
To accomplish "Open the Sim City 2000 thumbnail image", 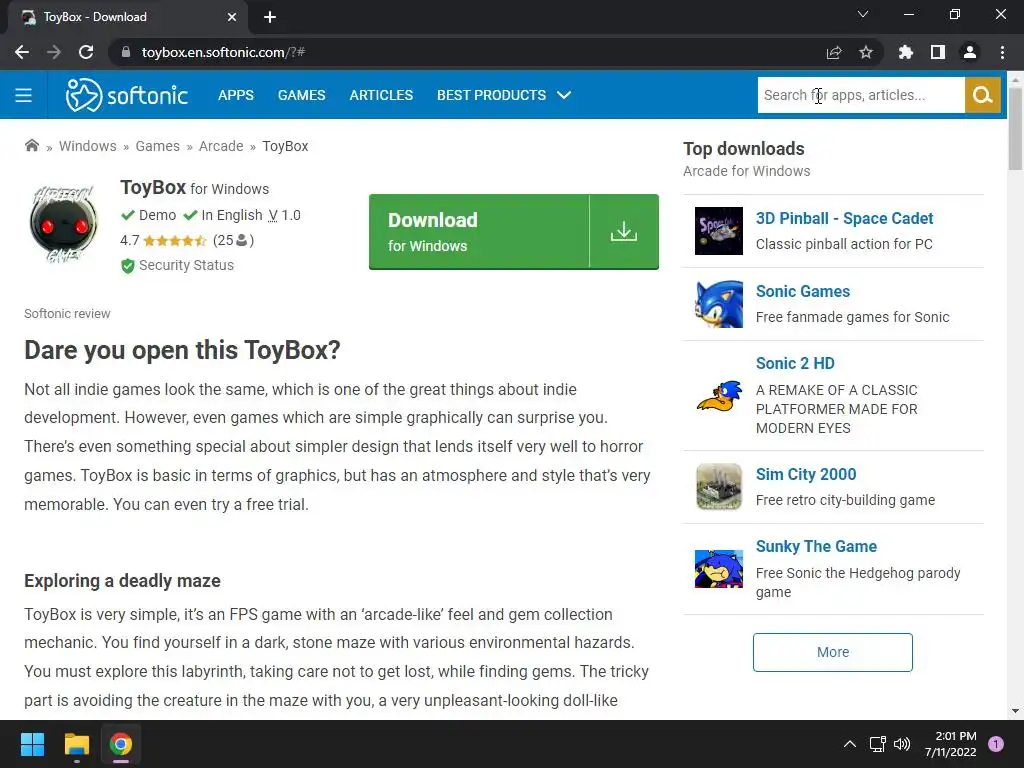I will (718, 487).
